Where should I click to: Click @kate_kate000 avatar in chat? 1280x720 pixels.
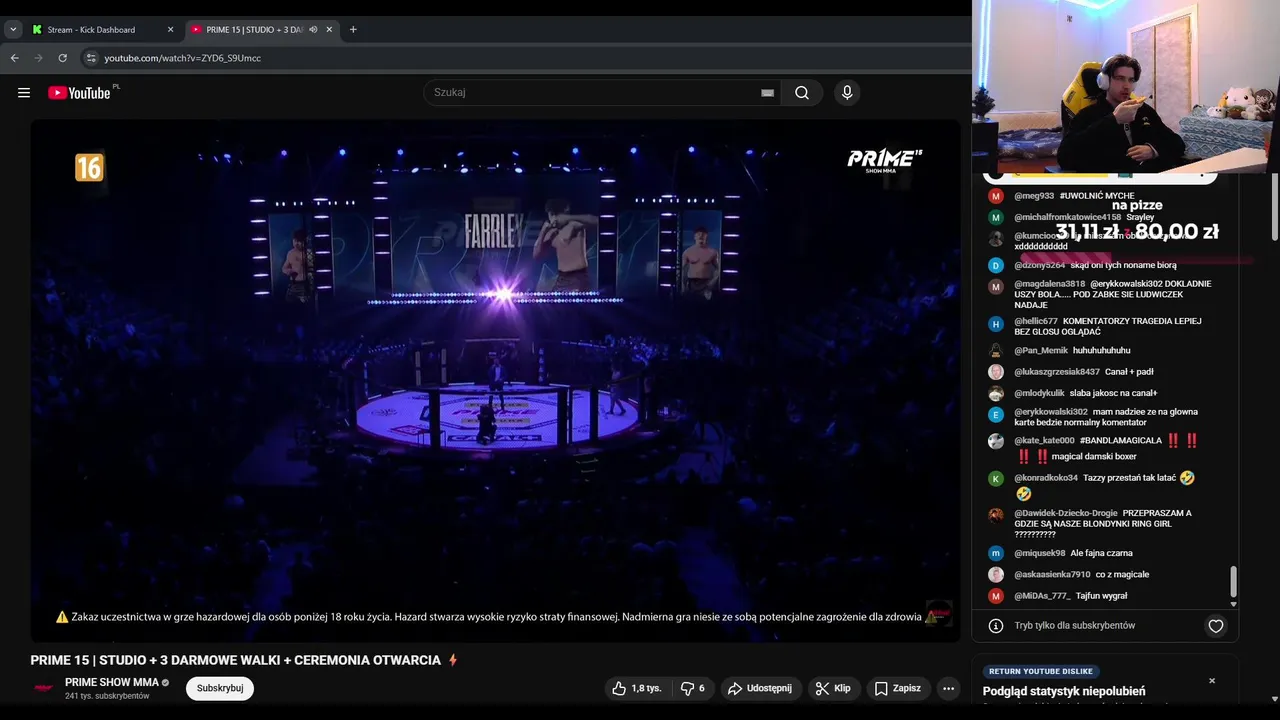click(x=996, y=441)
